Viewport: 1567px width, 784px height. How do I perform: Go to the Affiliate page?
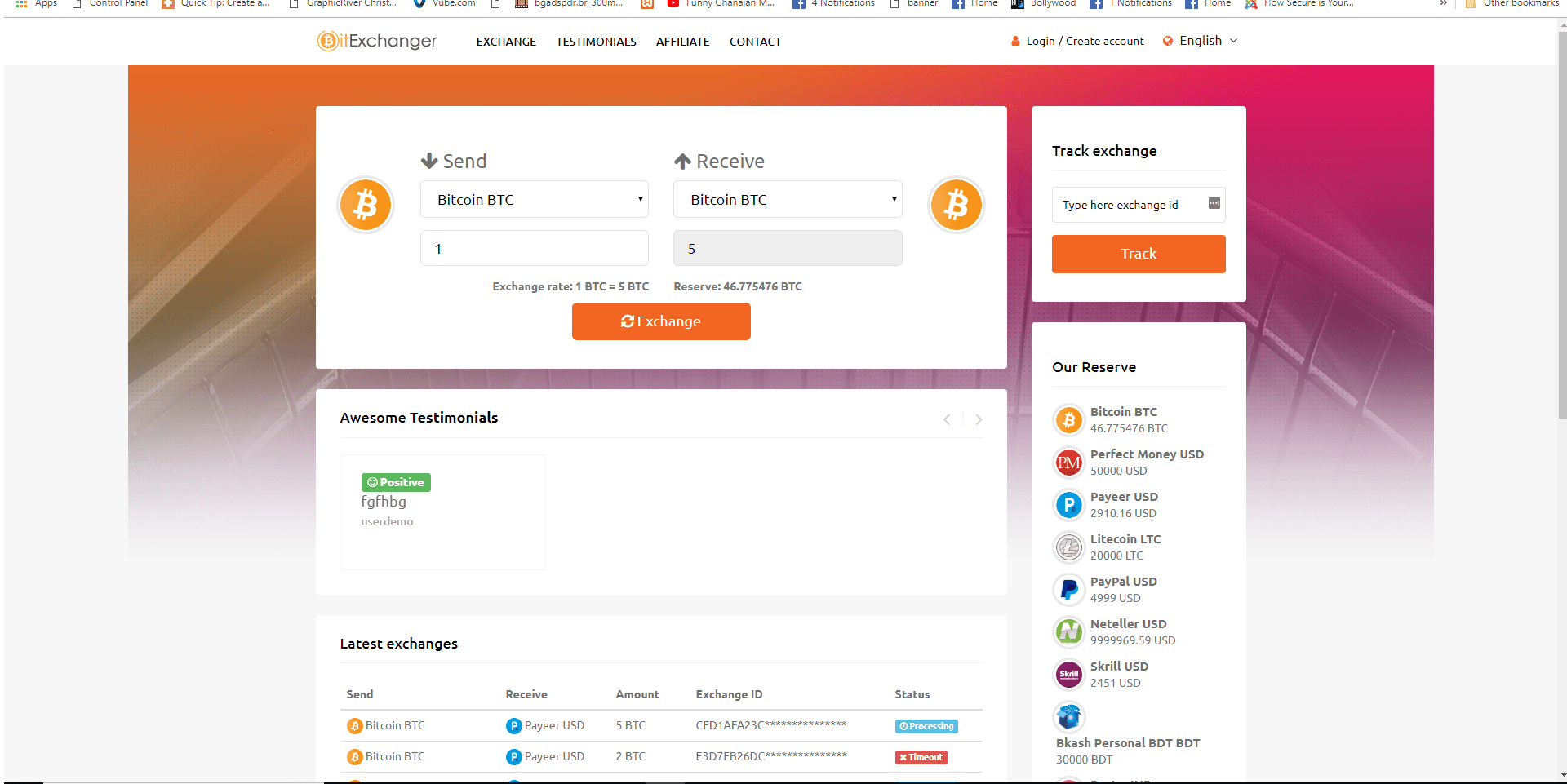682,42
